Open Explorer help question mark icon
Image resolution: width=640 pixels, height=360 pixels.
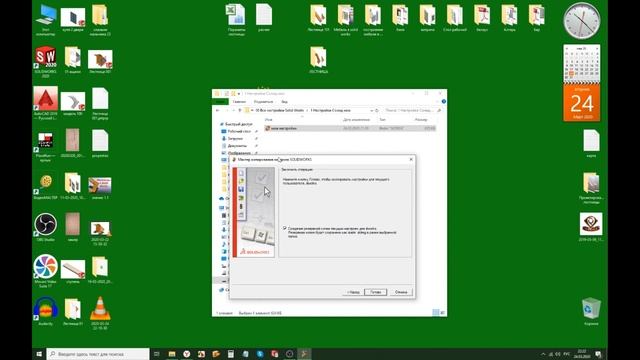tap(444, 102)
